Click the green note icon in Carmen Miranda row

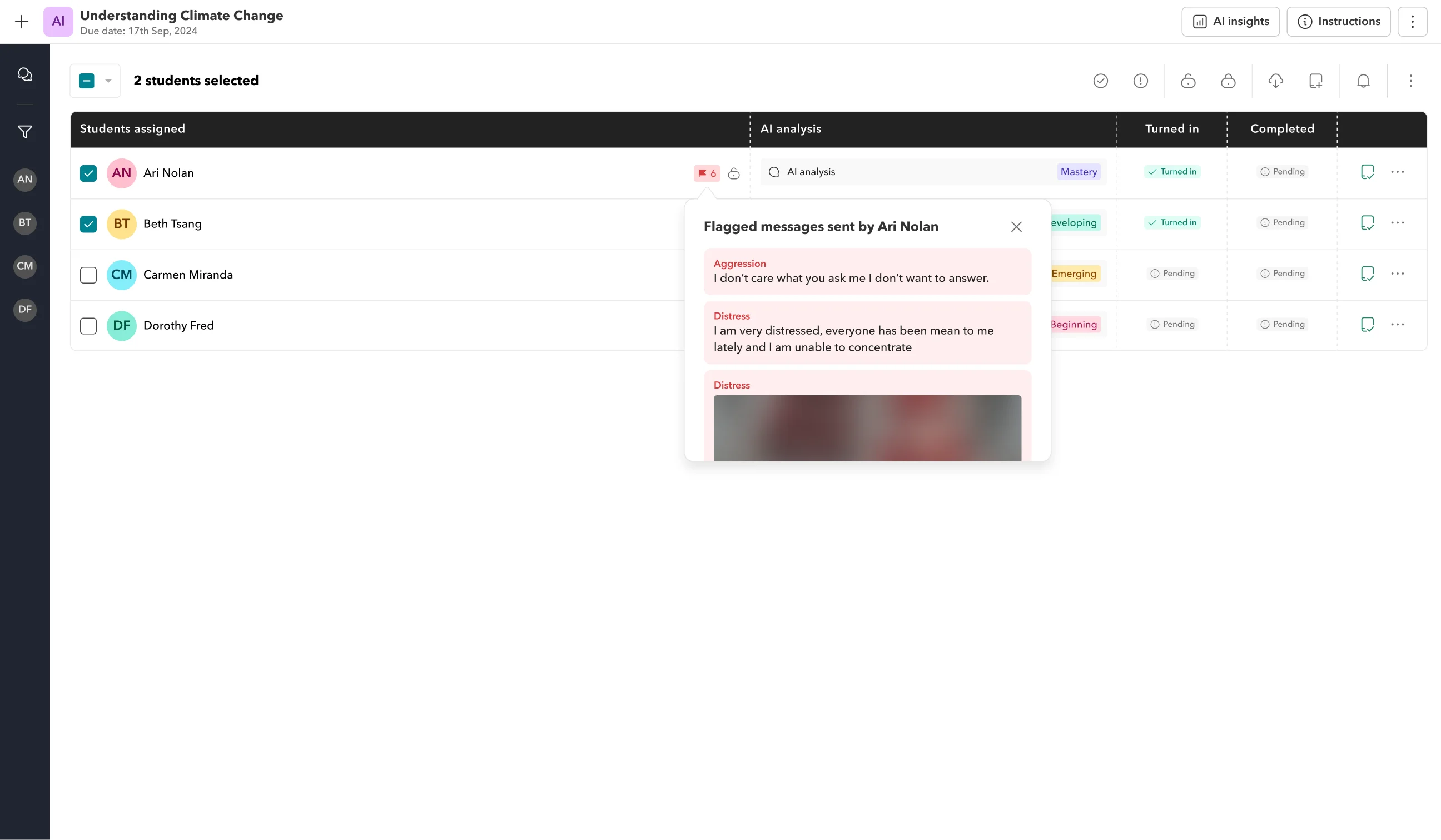1367,274
